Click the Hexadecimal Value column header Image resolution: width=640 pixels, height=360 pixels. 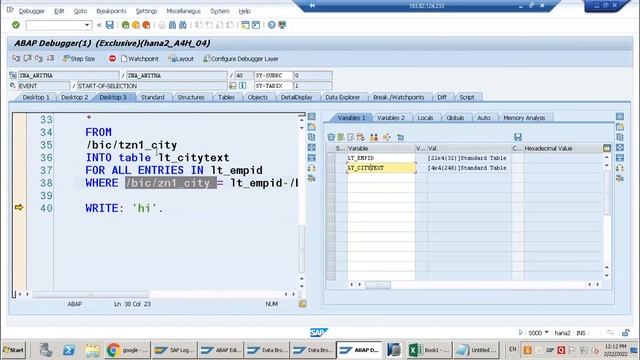pos(562,148)
